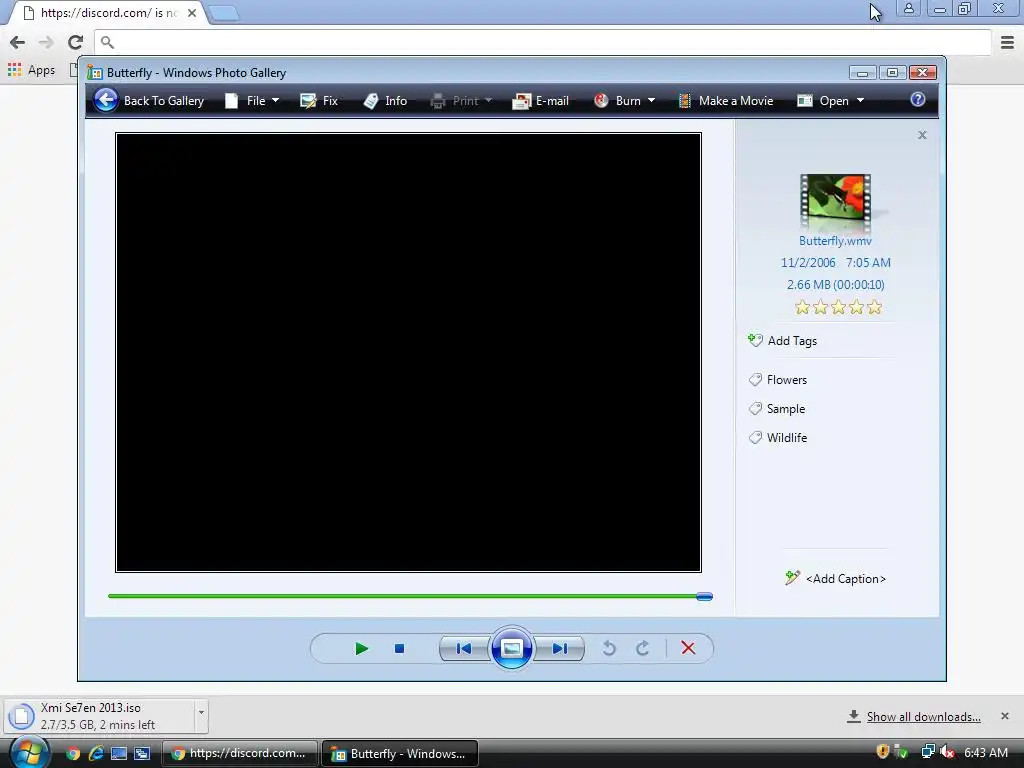Viewport: 1024px width, 768px height.
Task: Click security shield tray icon
Action: (x=883, y=752)
